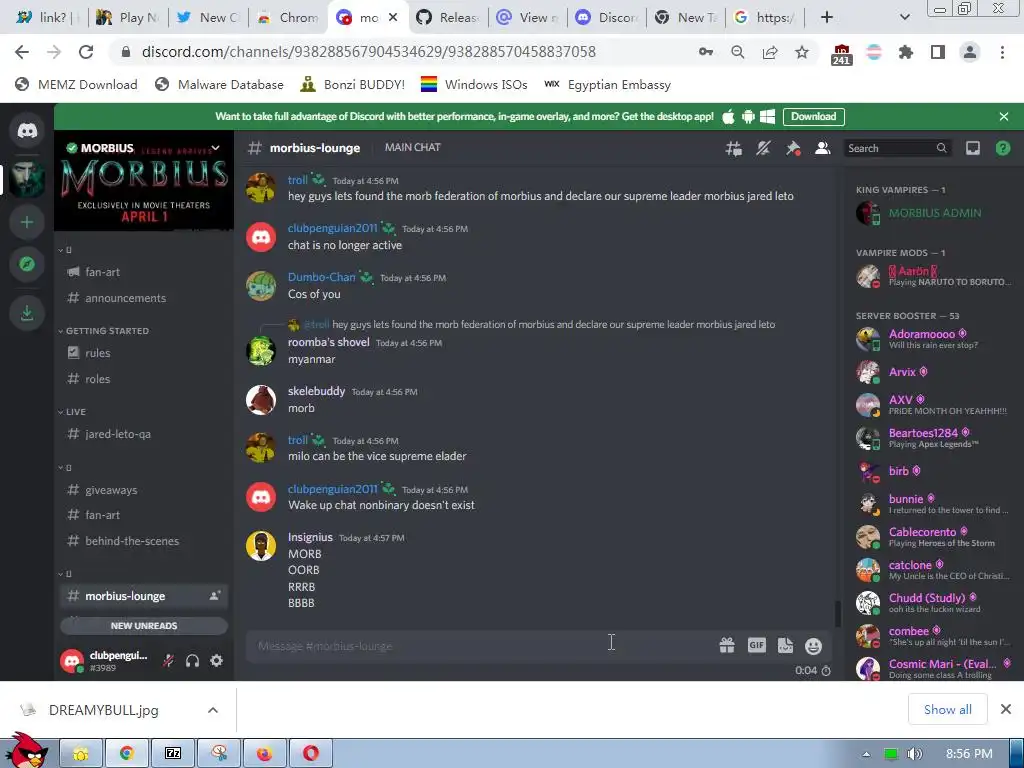Dismiss the desktop app green banner
Viewport: 1024px width, 768px height.
click(1004, 116)
